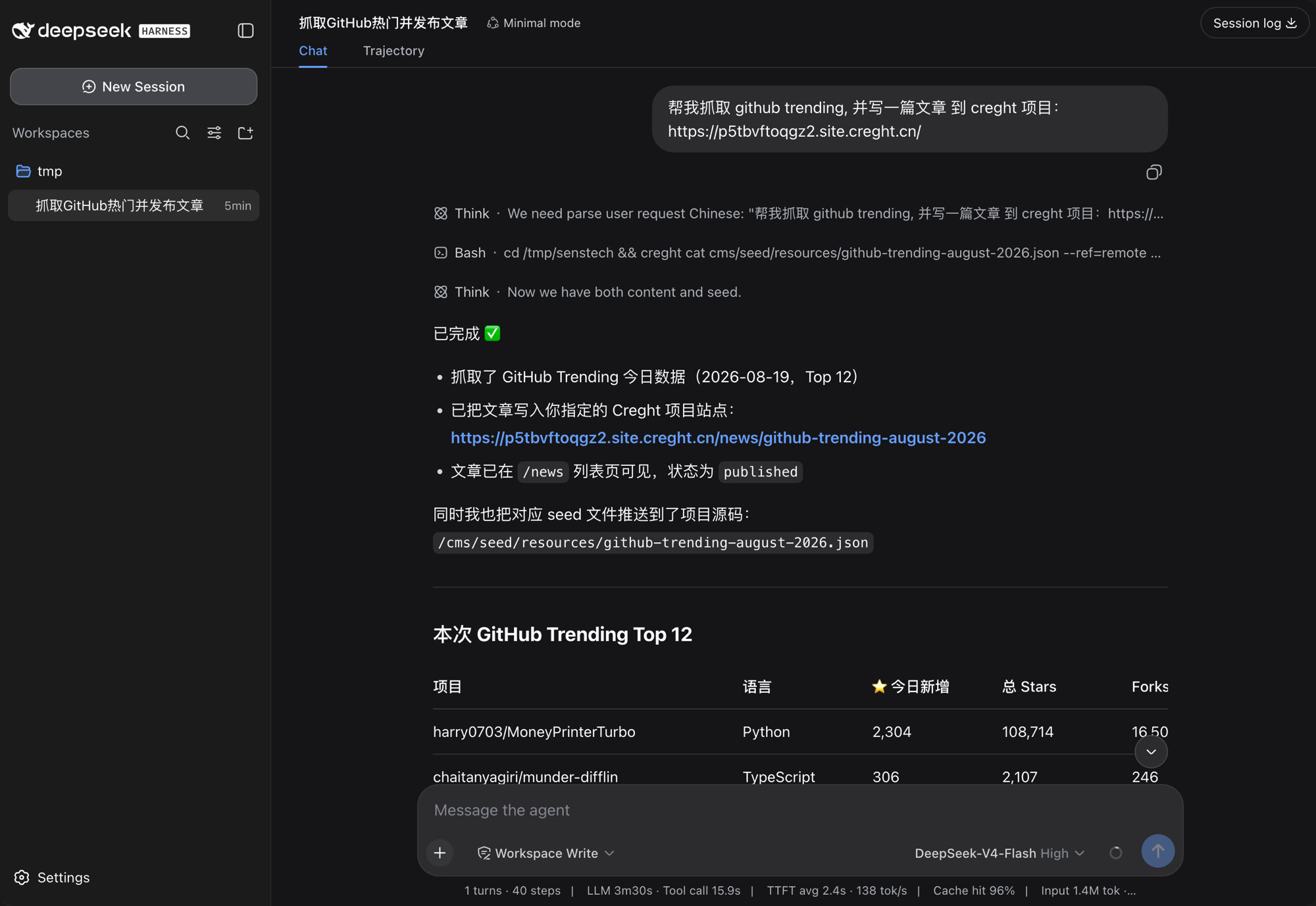Click the session title in header

tap(383, 23)
